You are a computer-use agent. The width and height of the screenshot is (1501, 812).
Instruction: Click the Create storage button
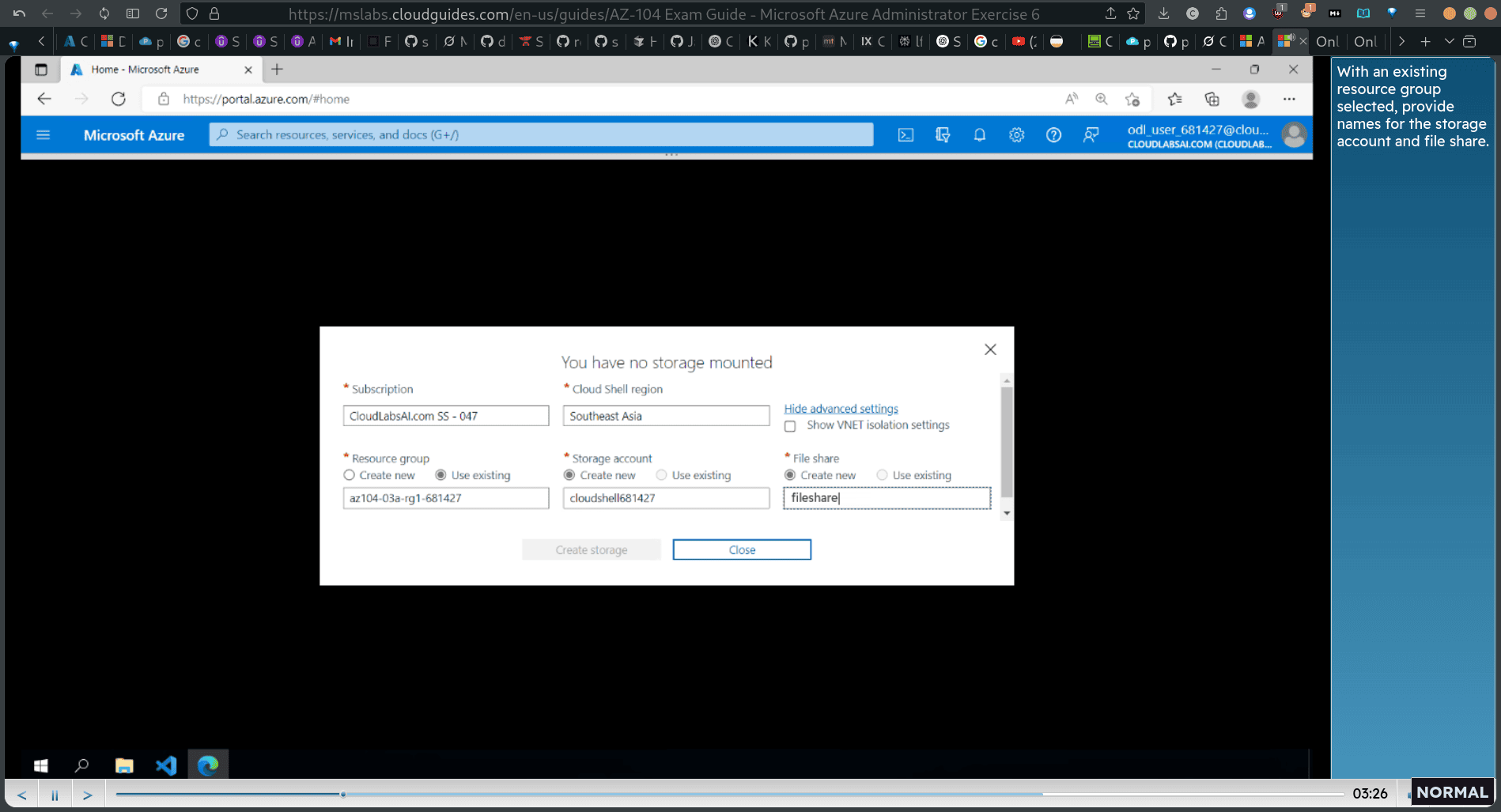pyautogui.click(x=592, y=550)
